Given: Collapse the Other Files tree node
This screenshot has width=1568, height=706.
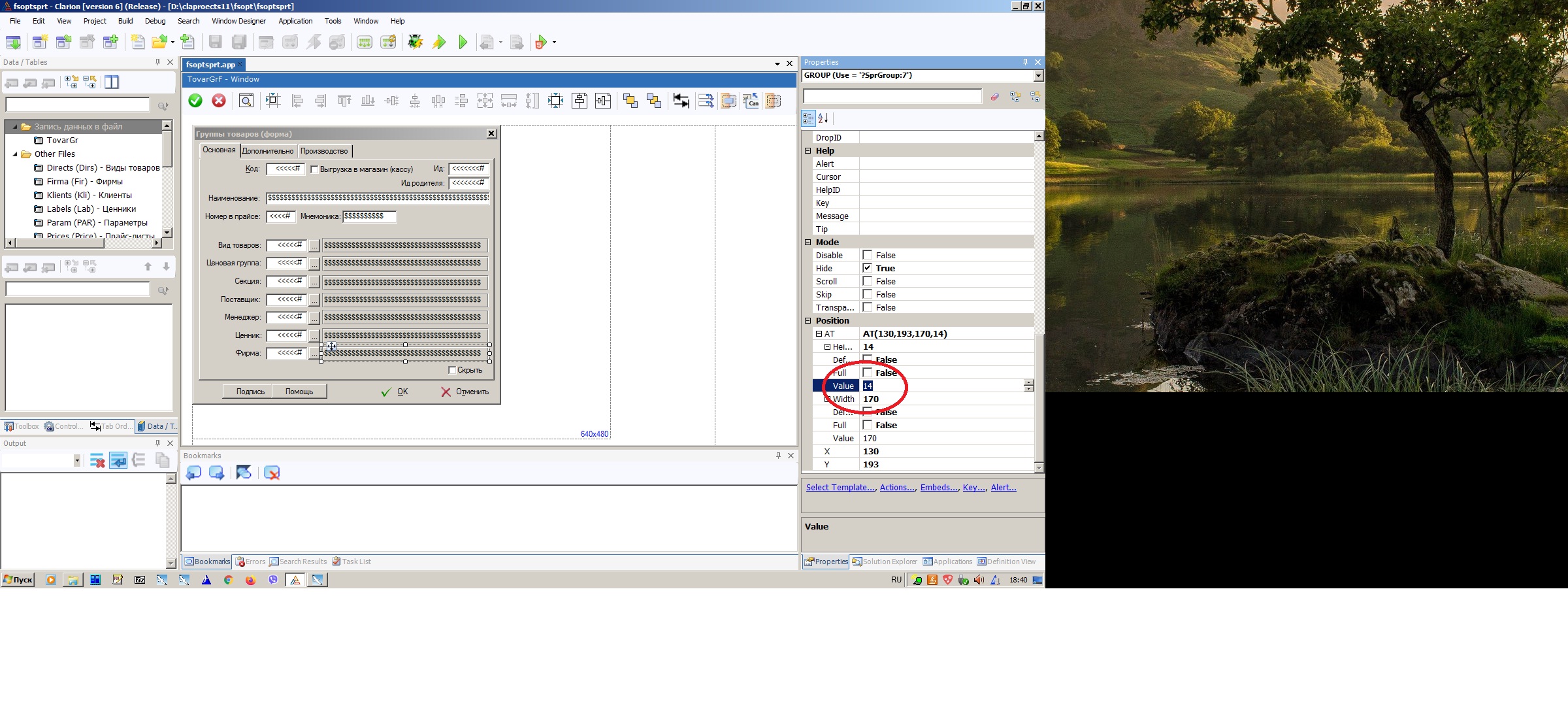Looking at the screenshot, I should point(15,154).
